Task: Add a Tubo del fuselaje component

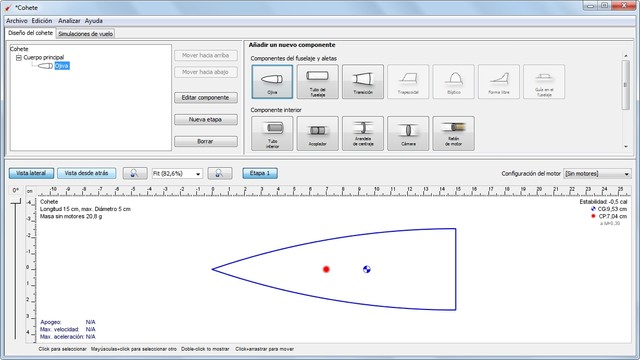Action: [318, 82]
